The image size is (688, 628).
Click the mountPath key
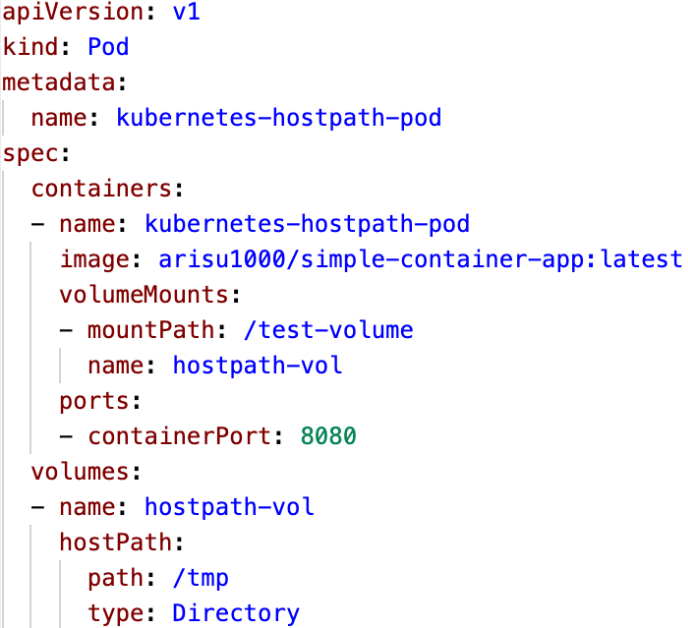pyautogui.click(x=150, y=330)
